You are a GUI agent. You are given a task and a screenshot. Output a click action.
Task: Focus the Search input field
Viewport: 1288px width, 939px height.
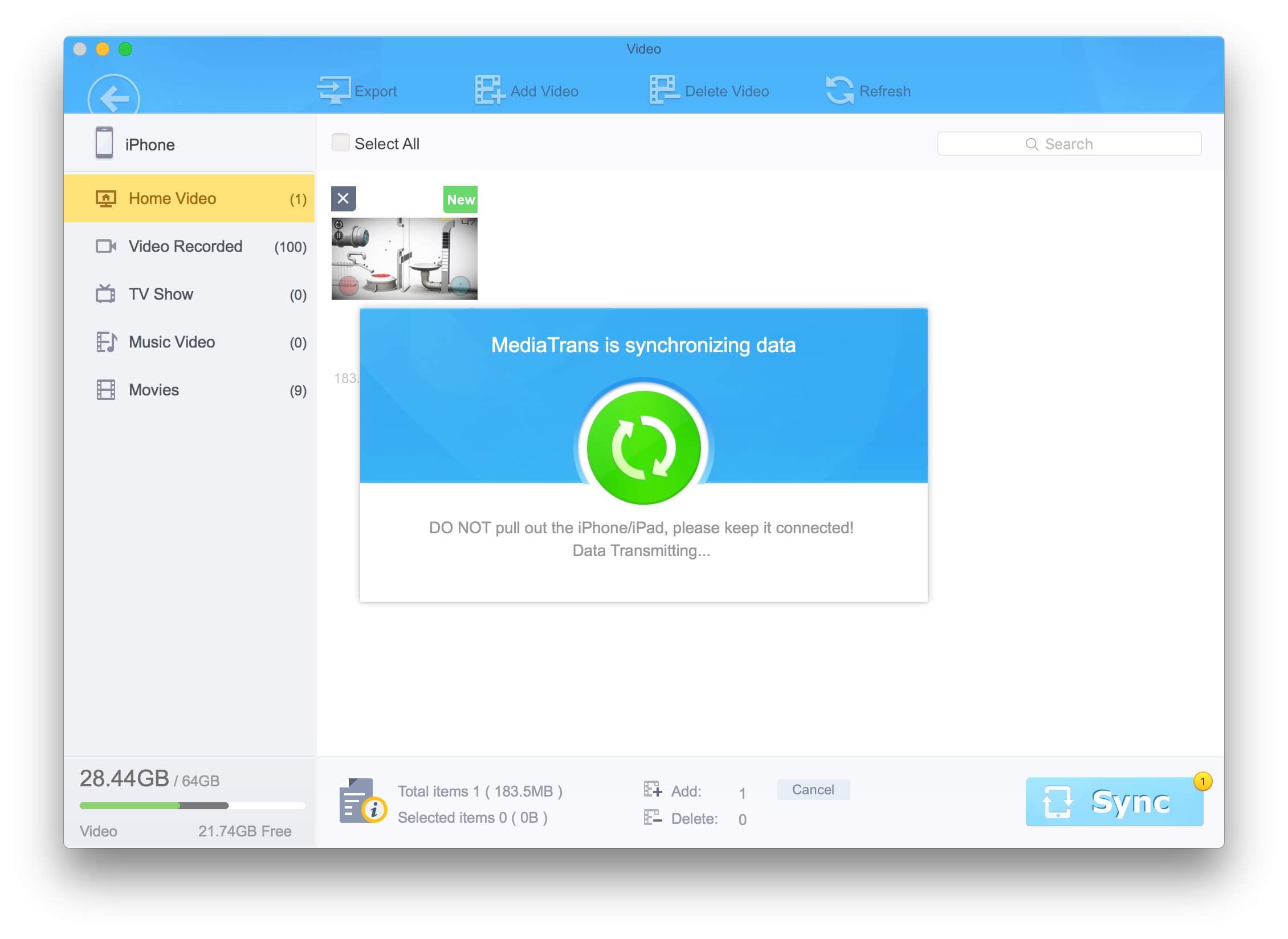tap(1069, 144)
